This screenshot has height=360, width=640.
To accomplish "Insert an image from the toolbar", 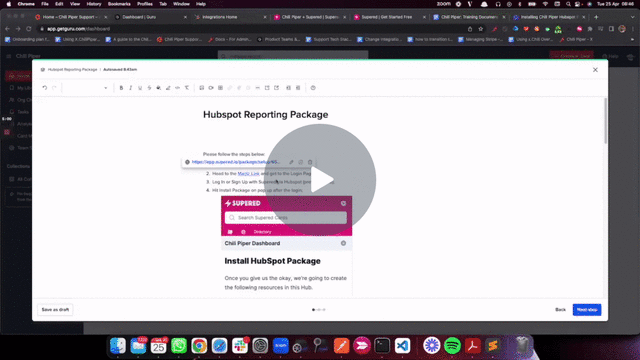I will (x=202, y=88).
